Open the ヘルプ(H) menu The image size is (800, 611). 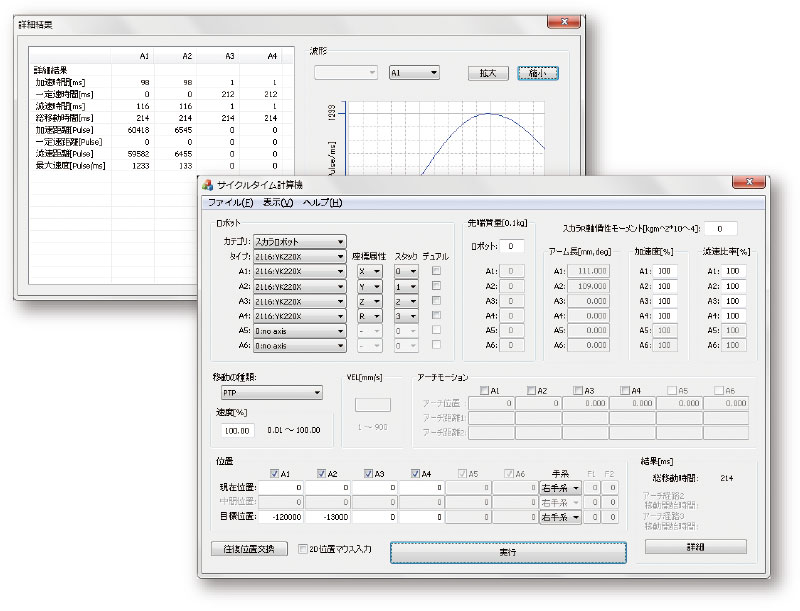point(322,203)
